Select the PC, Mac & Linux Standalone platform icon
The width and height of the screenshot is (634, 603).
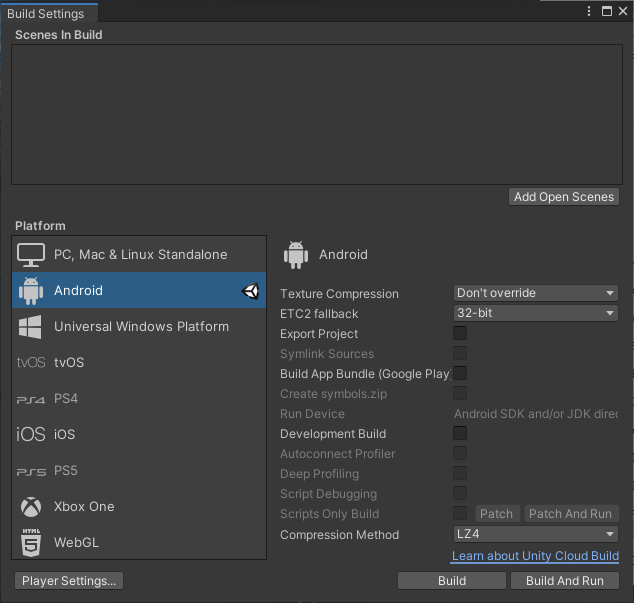pos(31,255)
